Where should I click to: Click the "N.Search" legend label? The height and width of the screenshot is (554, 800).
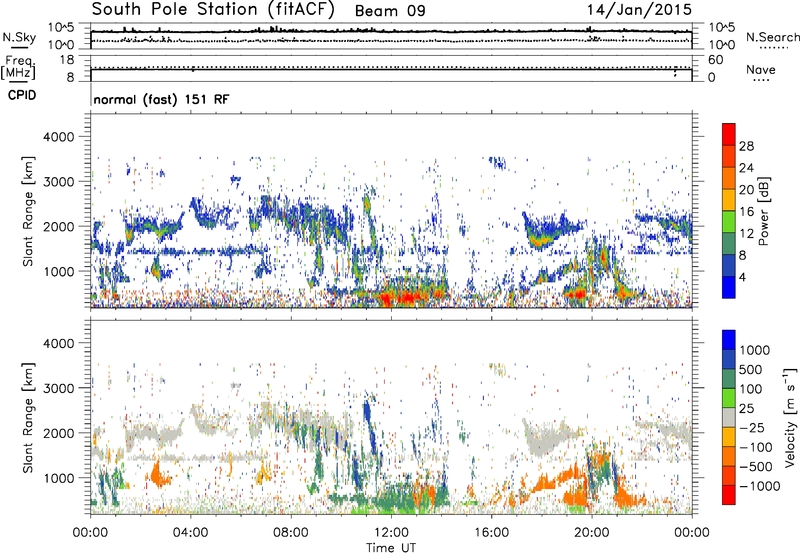(x=772, y=37)
